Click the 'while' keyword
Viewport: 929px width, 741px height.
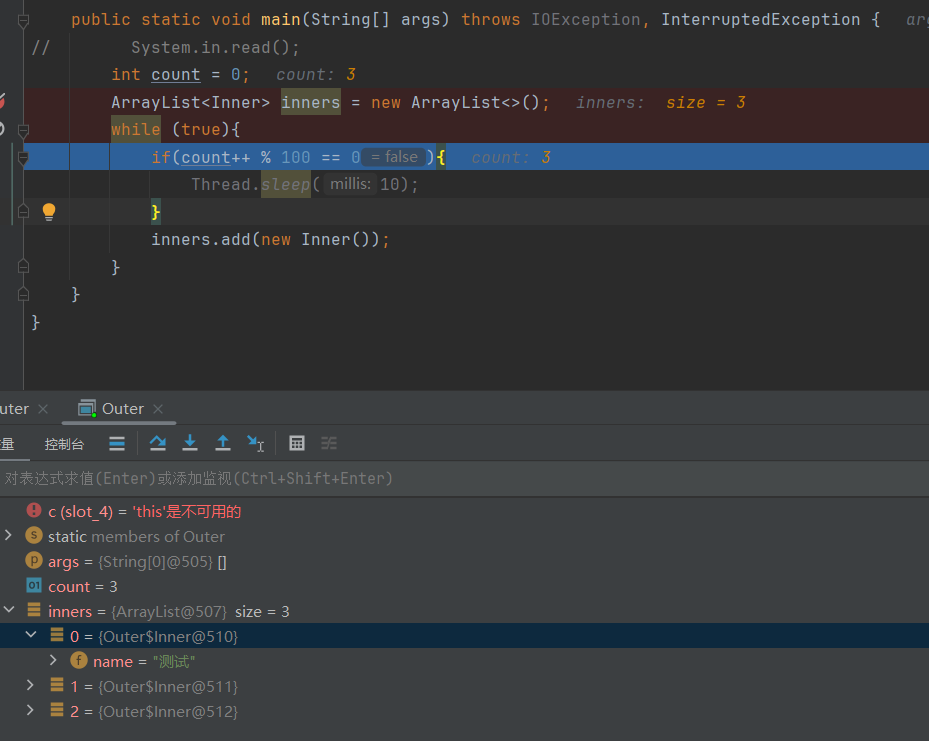[x=136, y=130]
